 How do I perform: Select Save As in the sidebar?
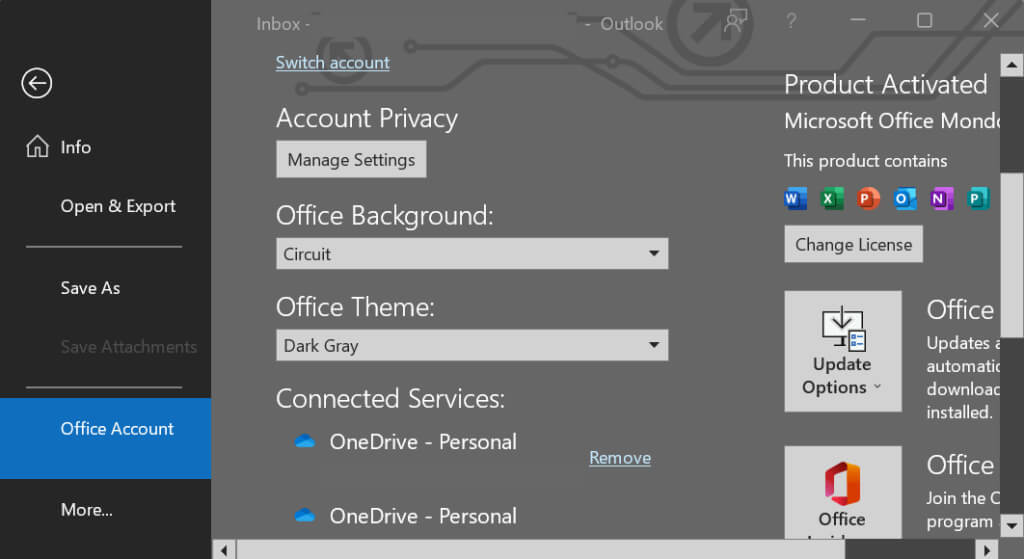coord(90,288)
